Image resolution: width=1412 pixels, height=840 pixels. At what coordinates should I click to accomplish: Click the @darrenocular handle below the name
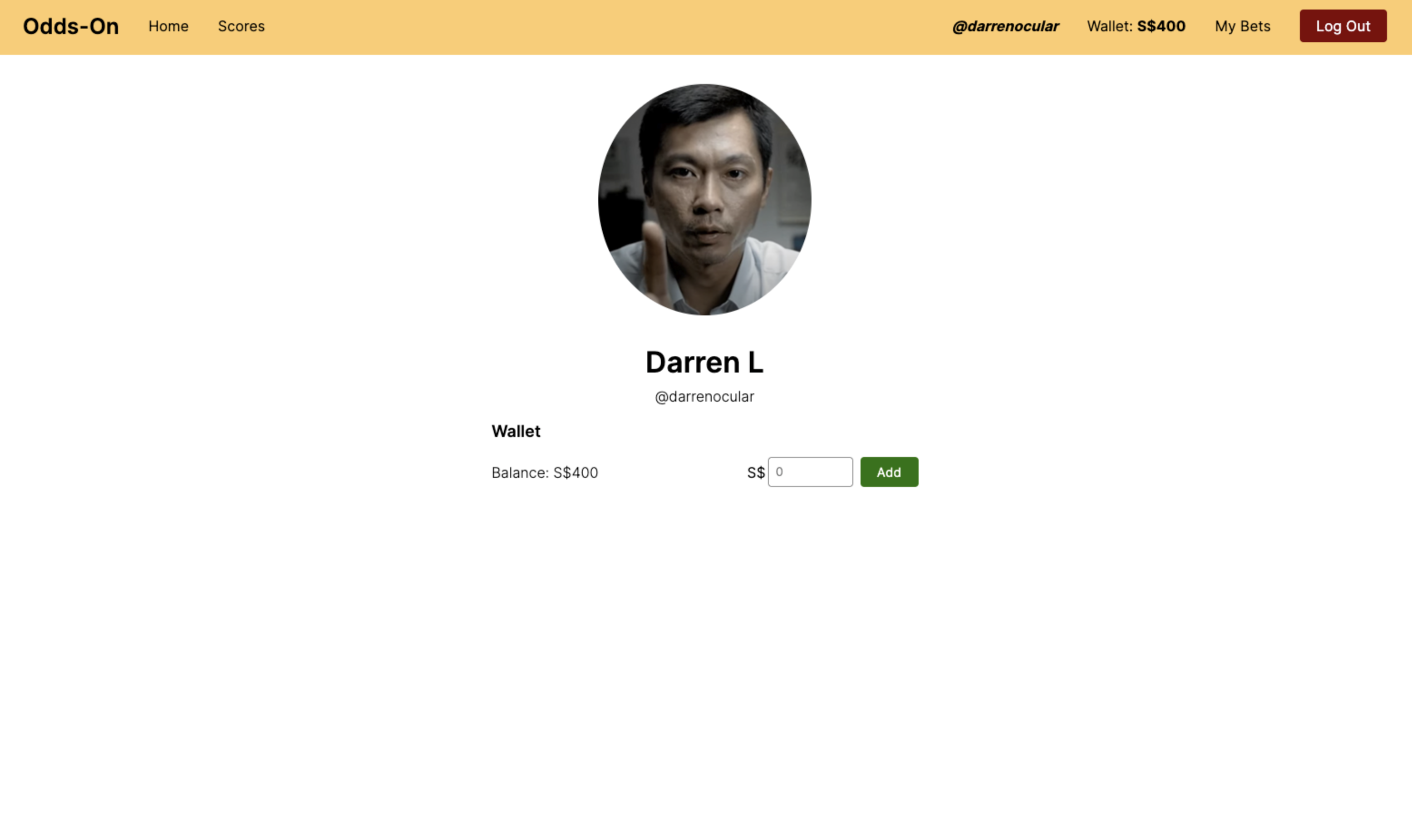[x=704, y=397]
